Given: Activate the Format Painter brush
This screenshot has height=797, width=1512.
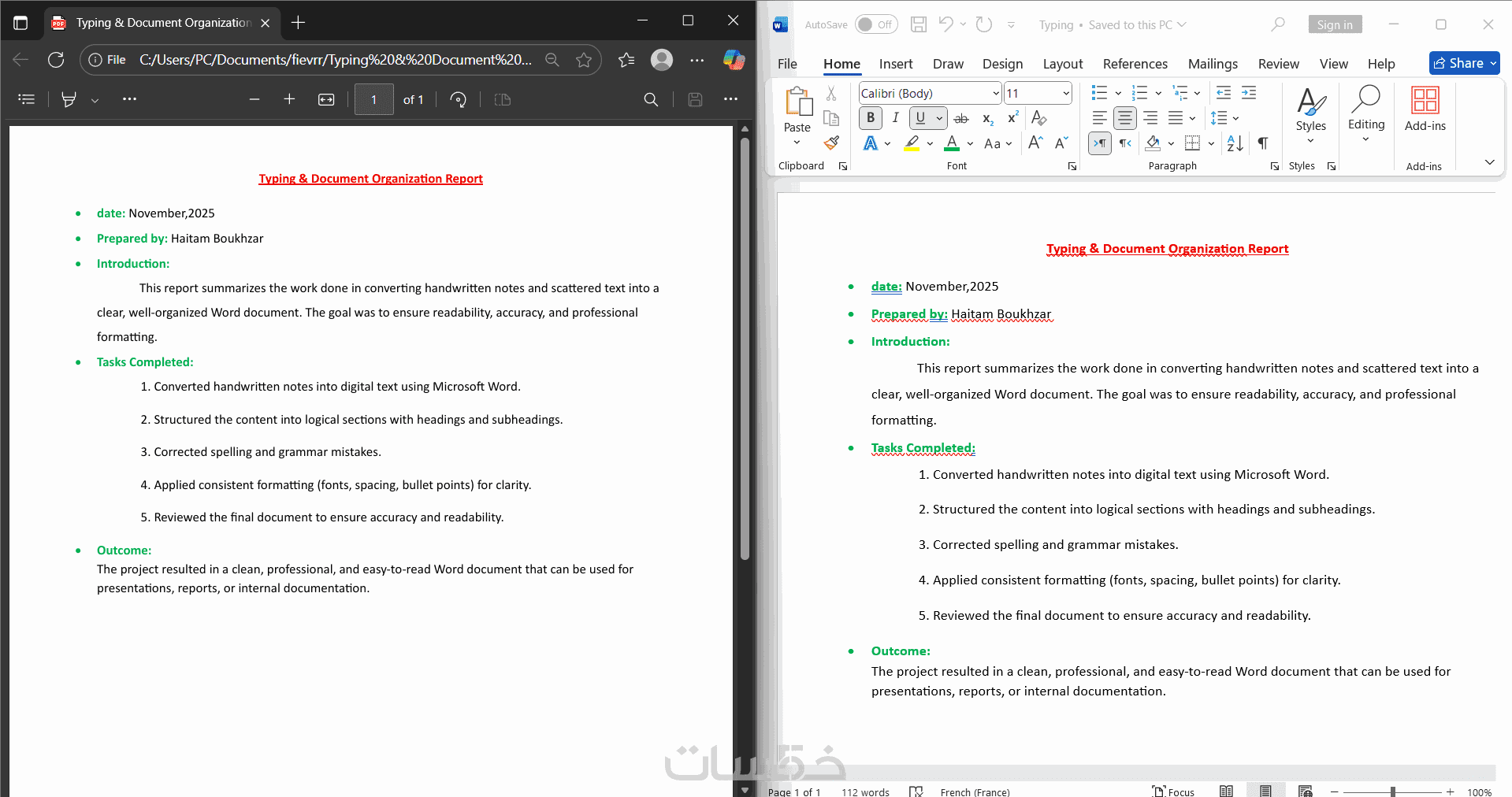Looking at the screenshot, I should tap(831, 143).
